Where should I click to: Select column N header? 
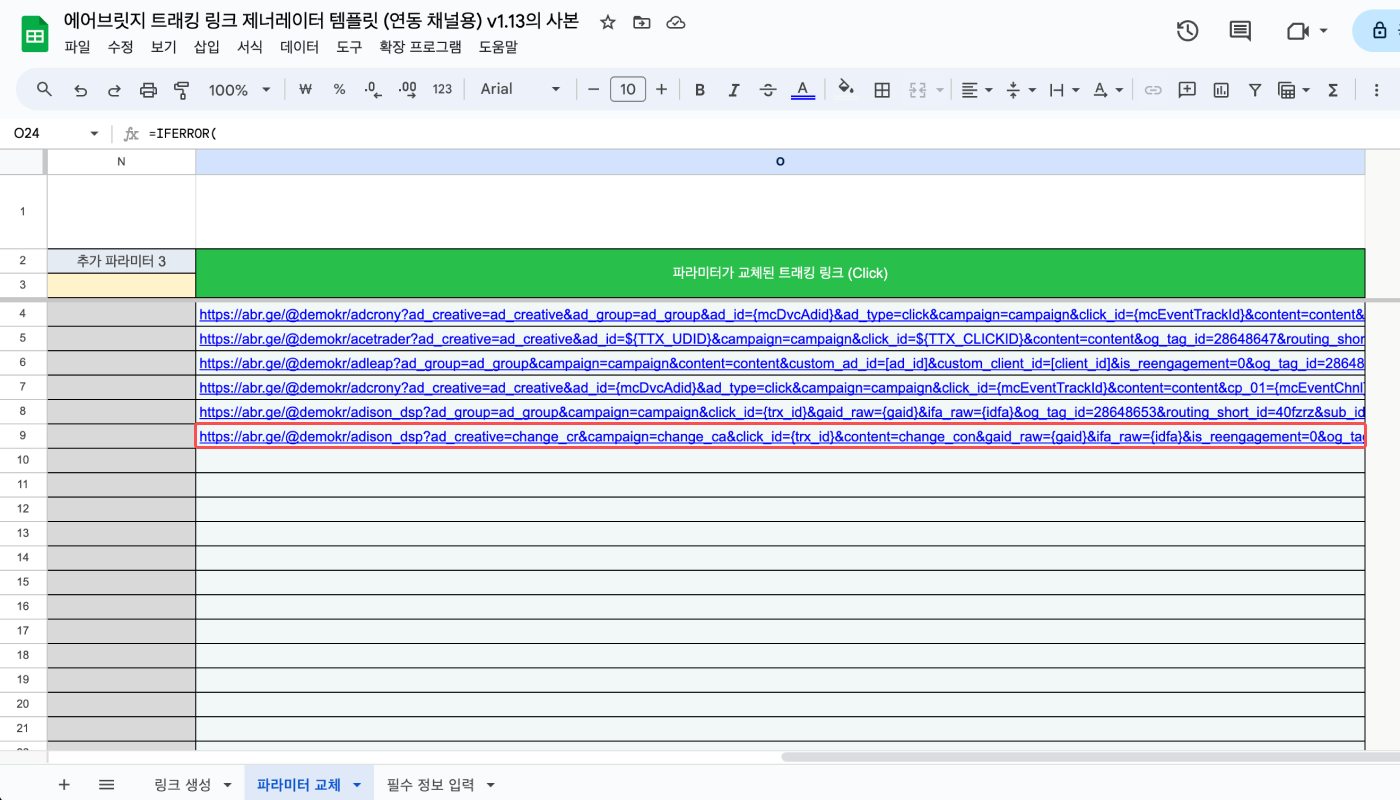pyautogui.click(x=121, y=161)
